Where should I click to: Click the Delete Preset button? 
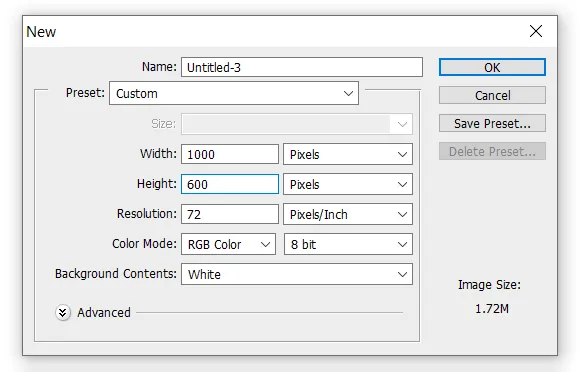coord(492,151)
